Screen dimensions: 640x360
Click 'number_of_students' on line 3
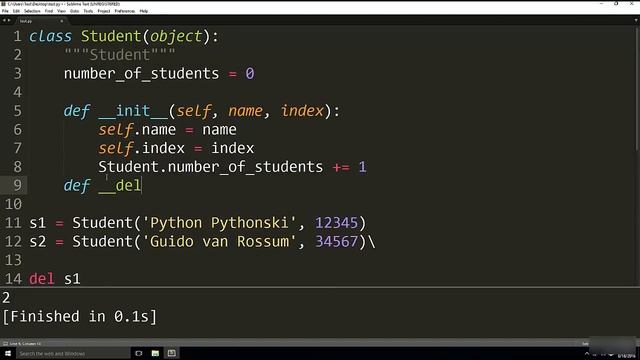coord(142,74)
